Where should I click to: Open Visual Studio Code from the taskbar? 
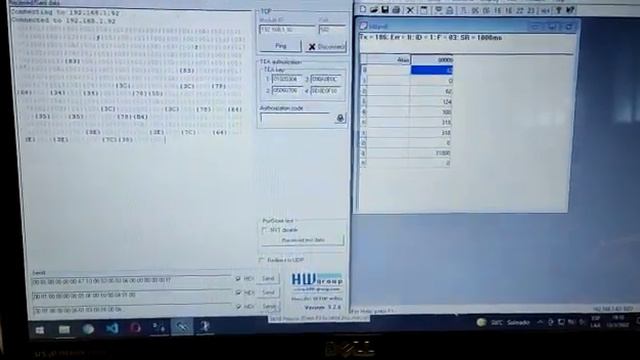(x=112, y=328)
